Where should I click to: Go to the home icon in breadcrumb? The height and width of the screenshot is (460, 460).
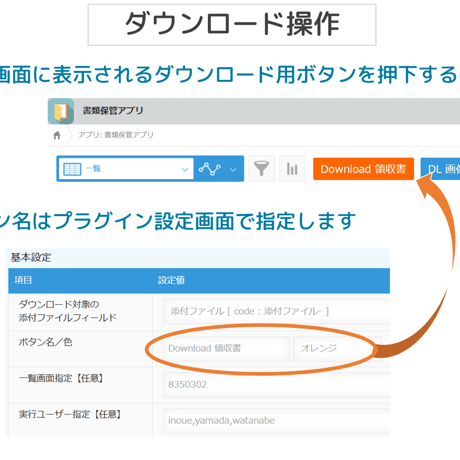coord(57,135)
